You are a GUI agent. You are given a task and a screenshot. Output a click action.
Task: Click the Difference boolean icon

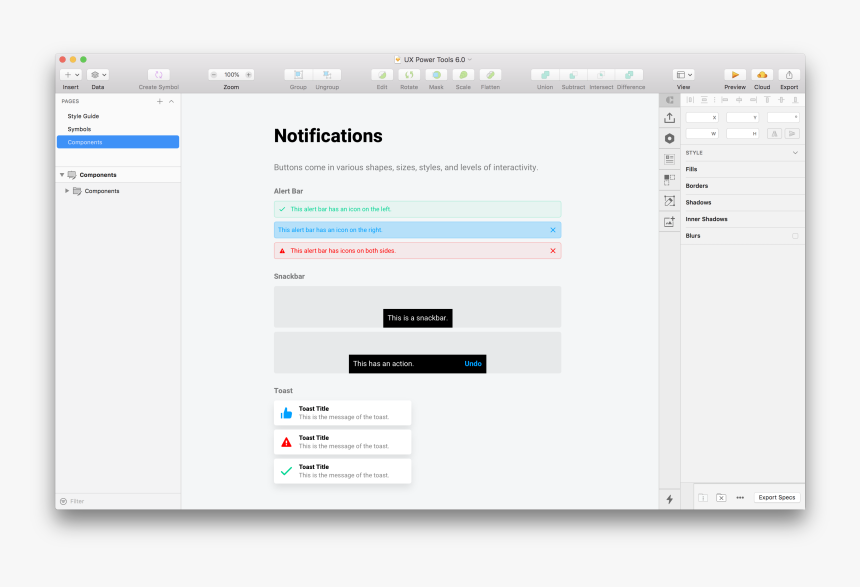coord(630,75)
